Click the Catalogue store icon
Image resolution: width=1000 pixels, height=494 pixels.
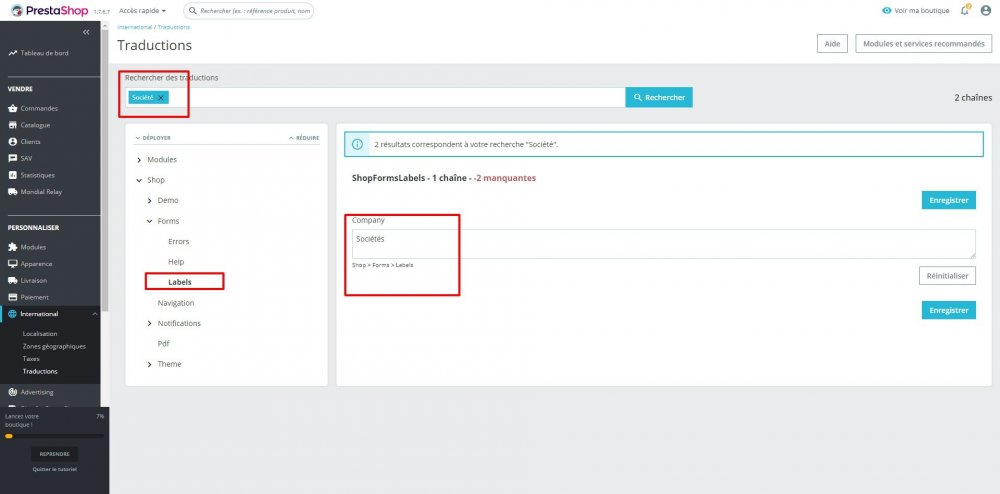pos(12,125)
